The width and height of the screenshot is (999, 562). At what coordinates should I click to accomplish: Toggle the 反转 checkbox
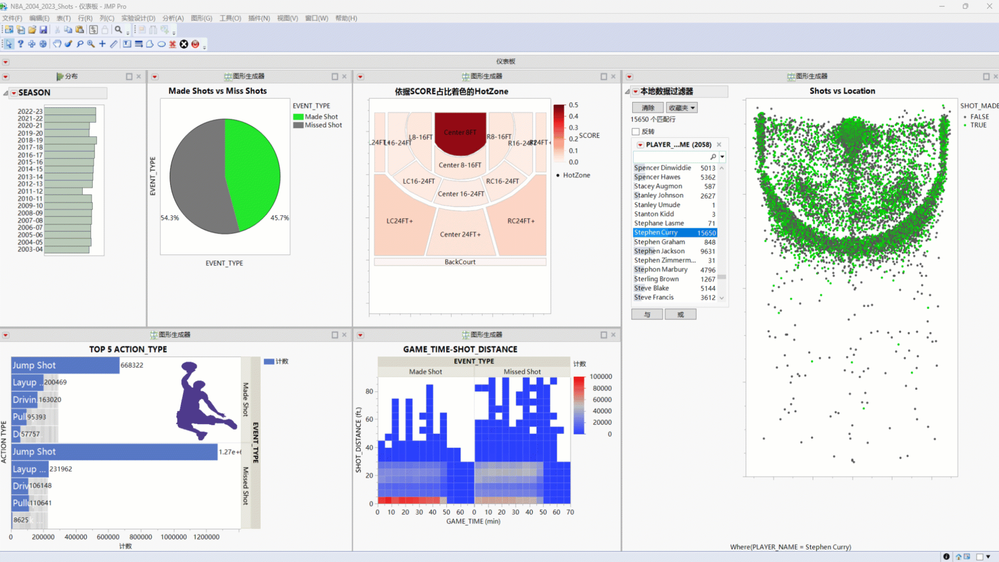635,131
